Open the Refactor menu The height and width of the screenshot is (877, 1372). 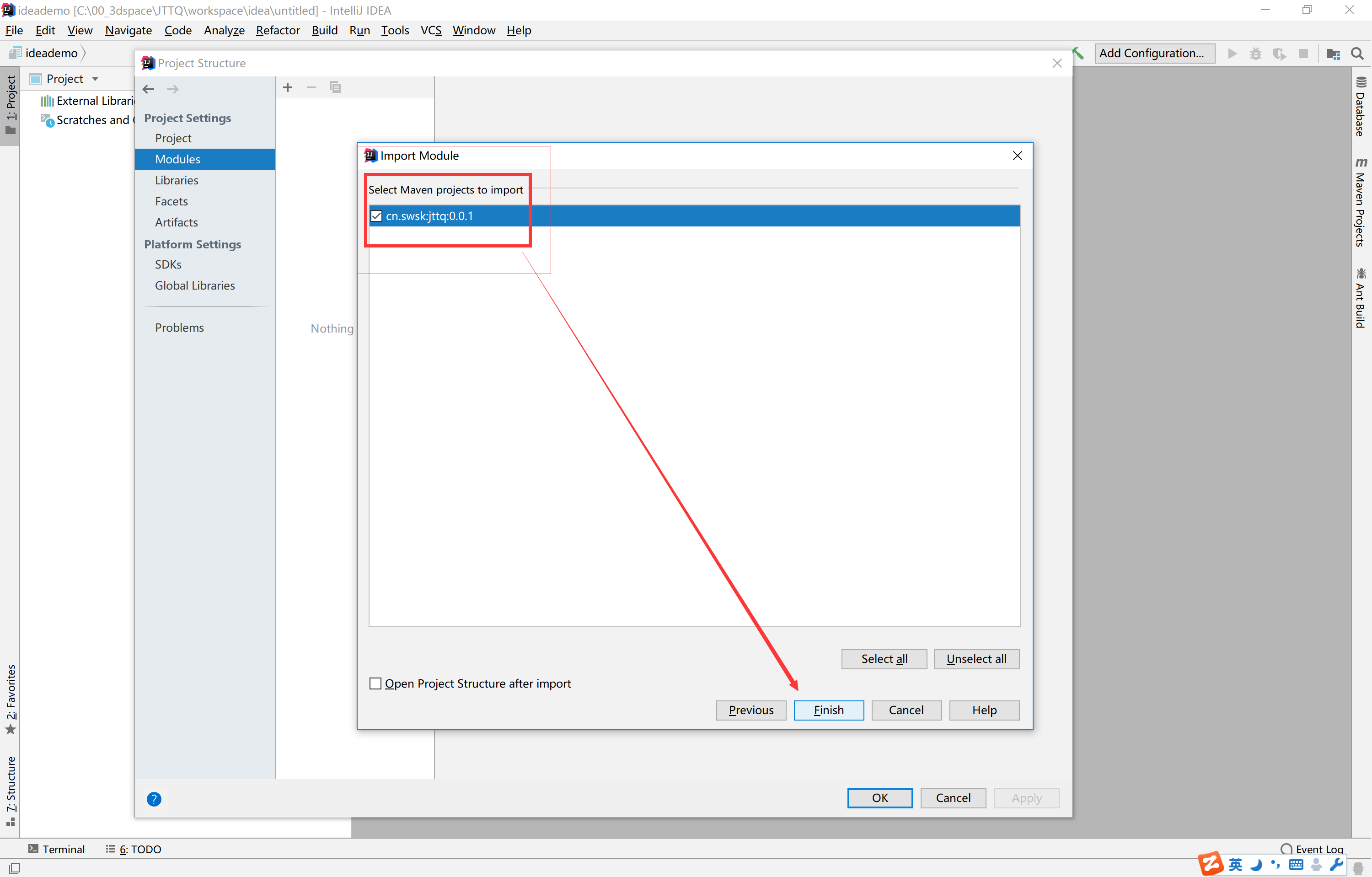[278, 30]
